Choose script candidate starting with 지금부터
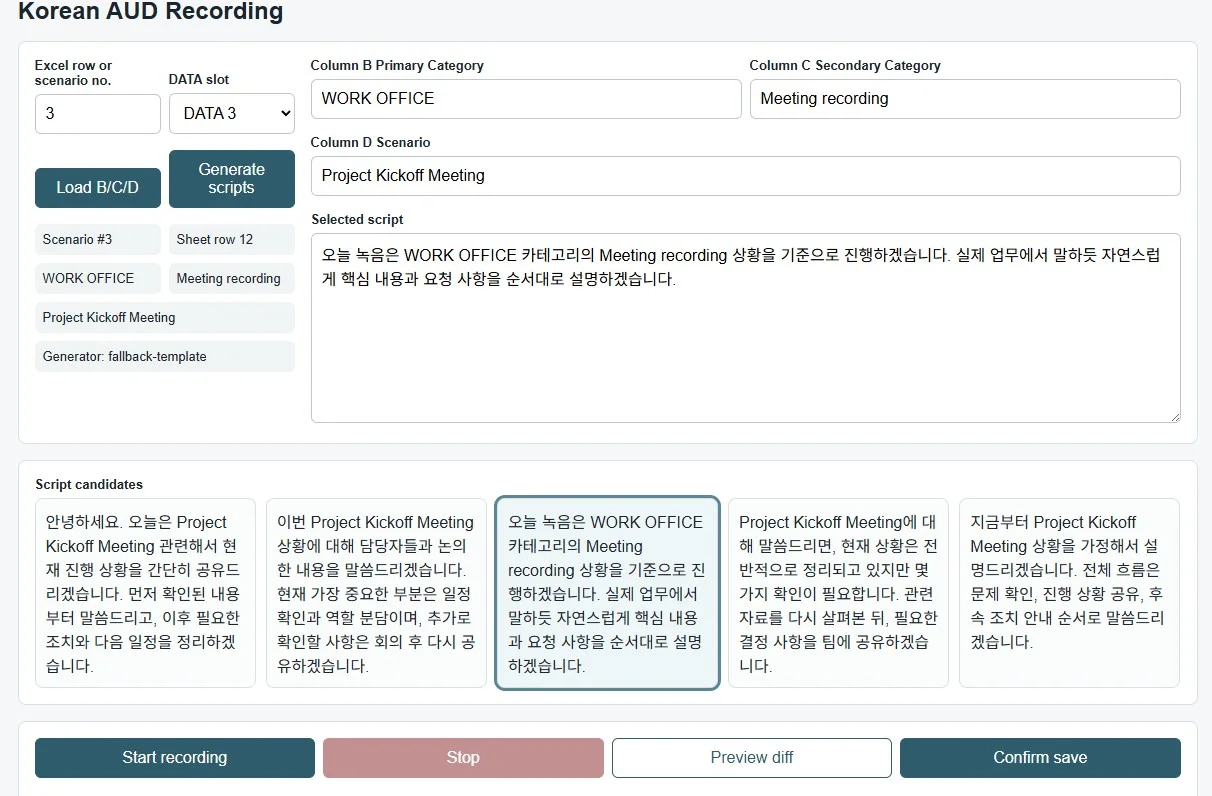Viewport: 1212px width, 796px height. coord(1069,593)
